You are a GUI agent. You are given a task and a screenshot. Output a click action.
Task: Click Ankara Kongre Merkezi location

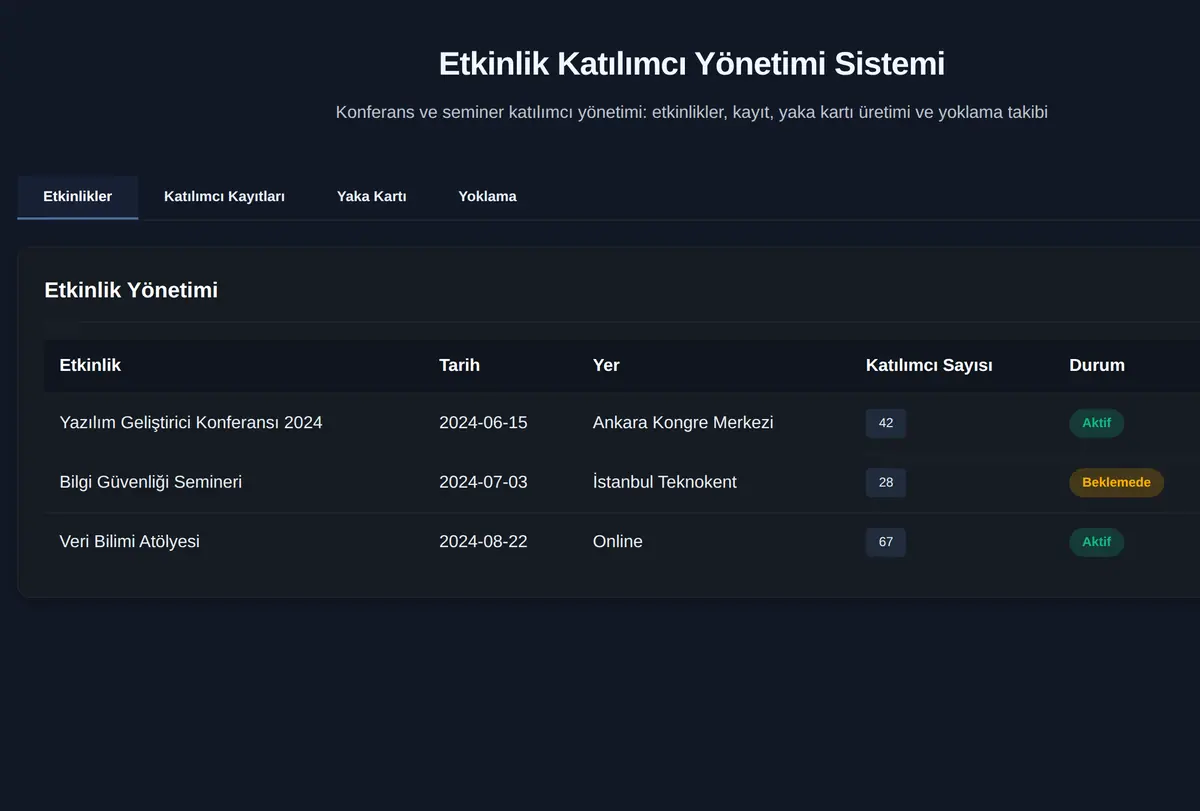tap(683, 423)
